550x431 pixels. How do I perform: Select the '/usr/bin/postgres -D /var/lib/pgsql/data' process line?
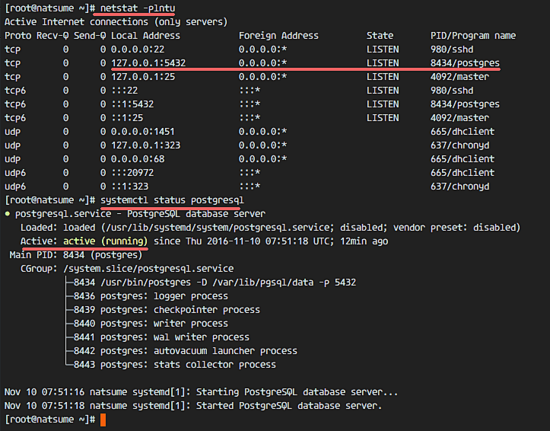pos(215,282)
